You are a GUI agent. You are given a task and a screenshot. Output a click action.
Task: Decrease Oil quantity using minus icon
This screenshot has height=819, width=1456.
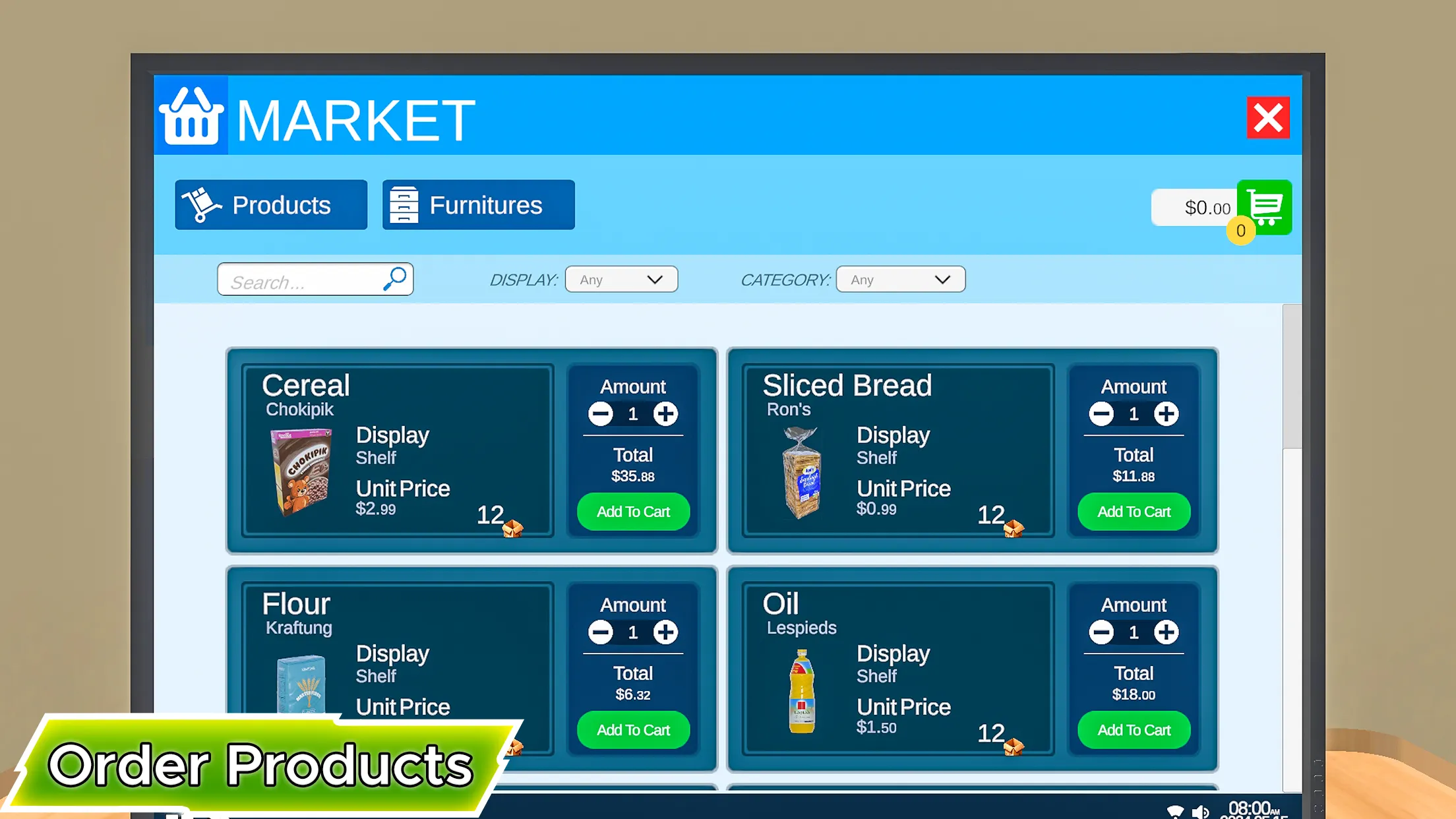point(1100,632)
